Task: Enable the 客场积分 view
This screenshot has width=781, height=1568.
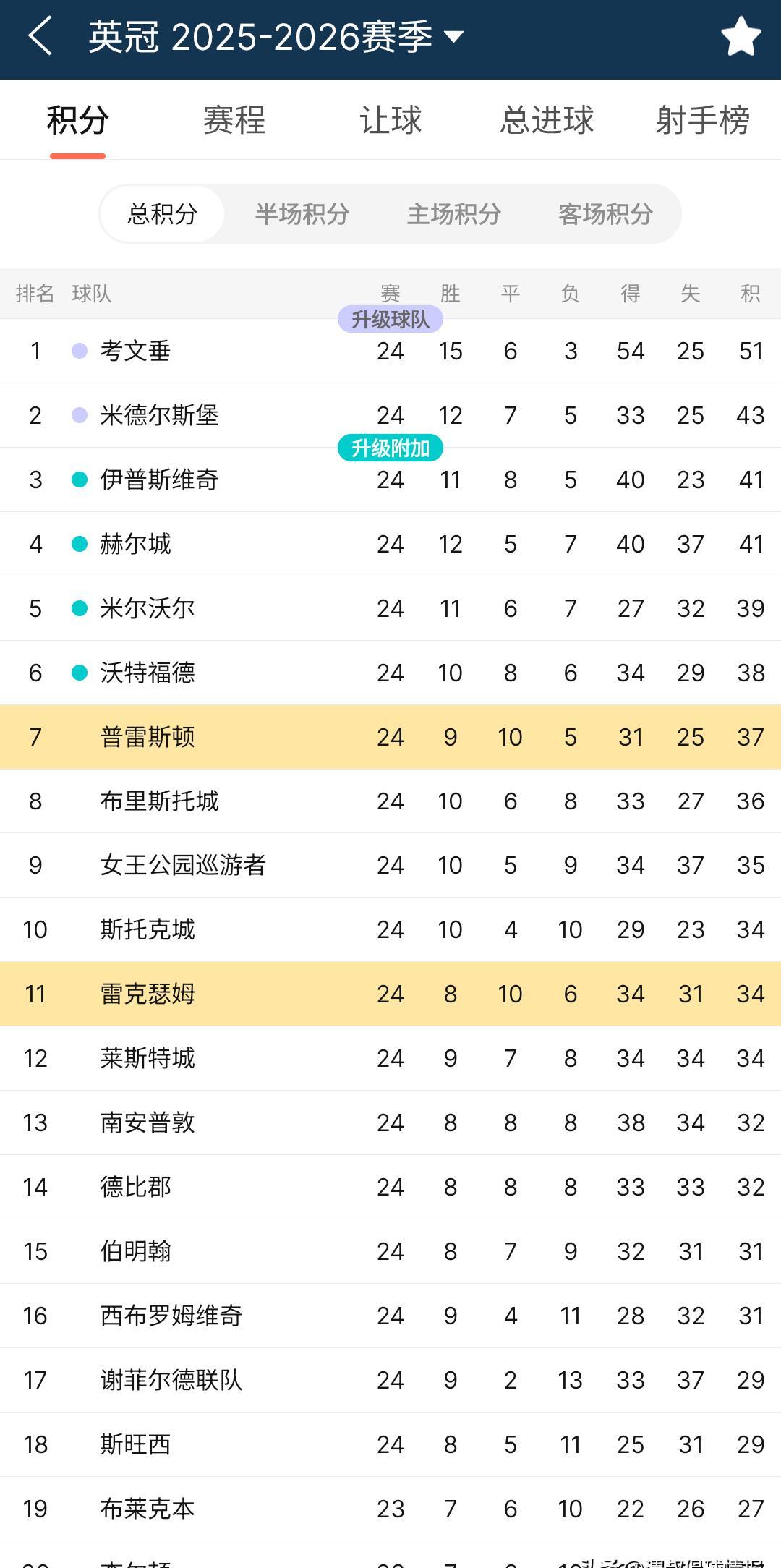Action: pos(605,214)
